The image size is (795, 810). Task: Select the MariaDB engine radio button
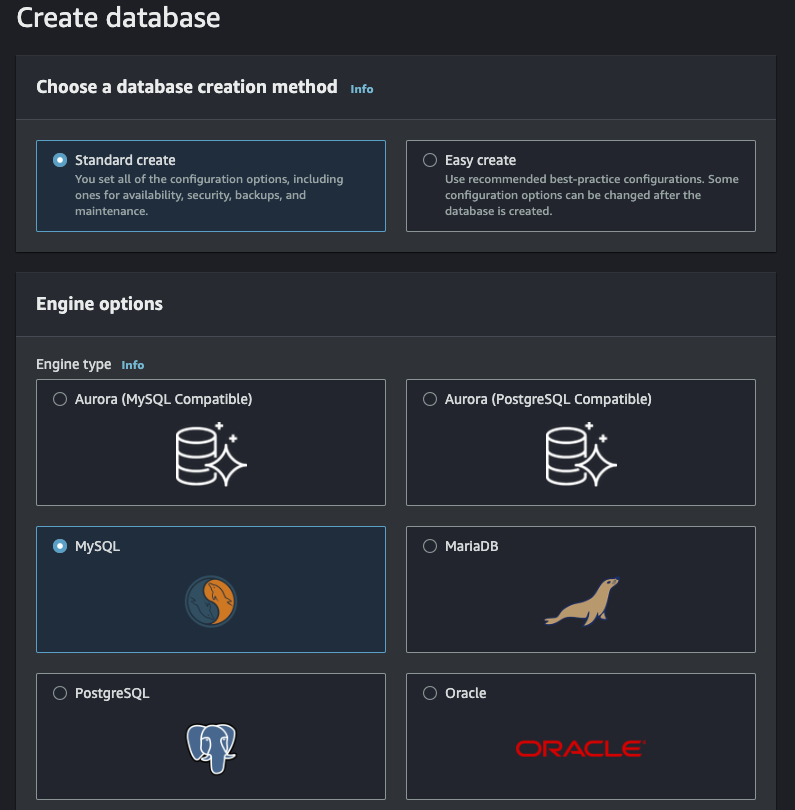pyautogui.click(x=430, y=546)
